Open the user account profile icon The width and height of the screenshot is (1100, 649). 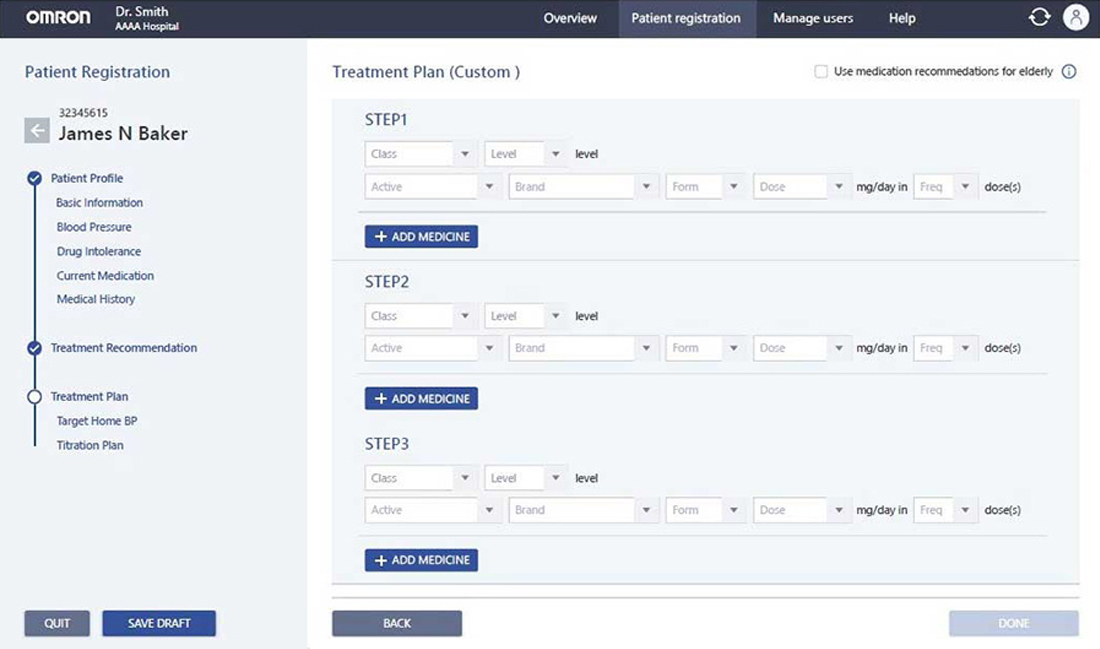[1075, 18]
